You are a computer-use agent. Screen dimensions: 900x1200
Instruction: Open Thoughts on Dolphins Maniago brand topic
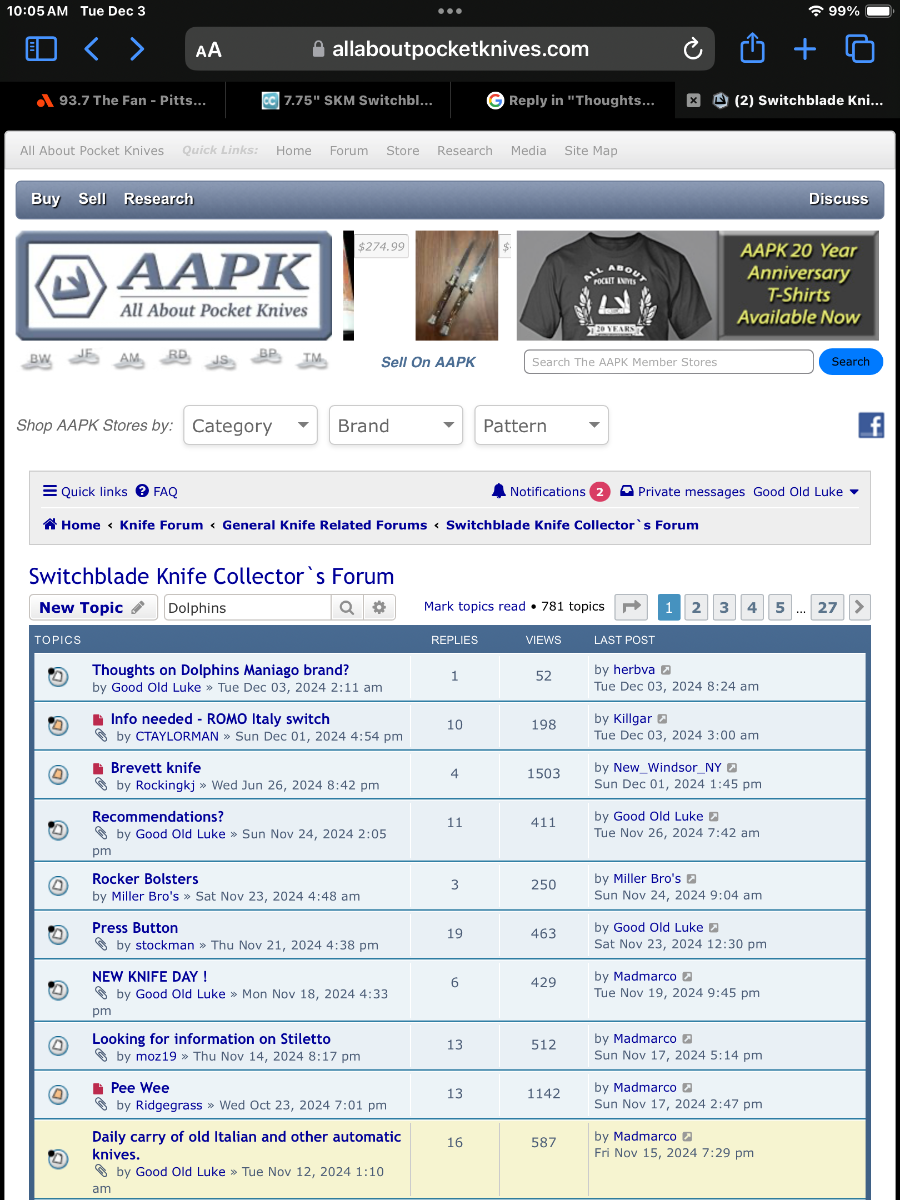coord(221,670)
